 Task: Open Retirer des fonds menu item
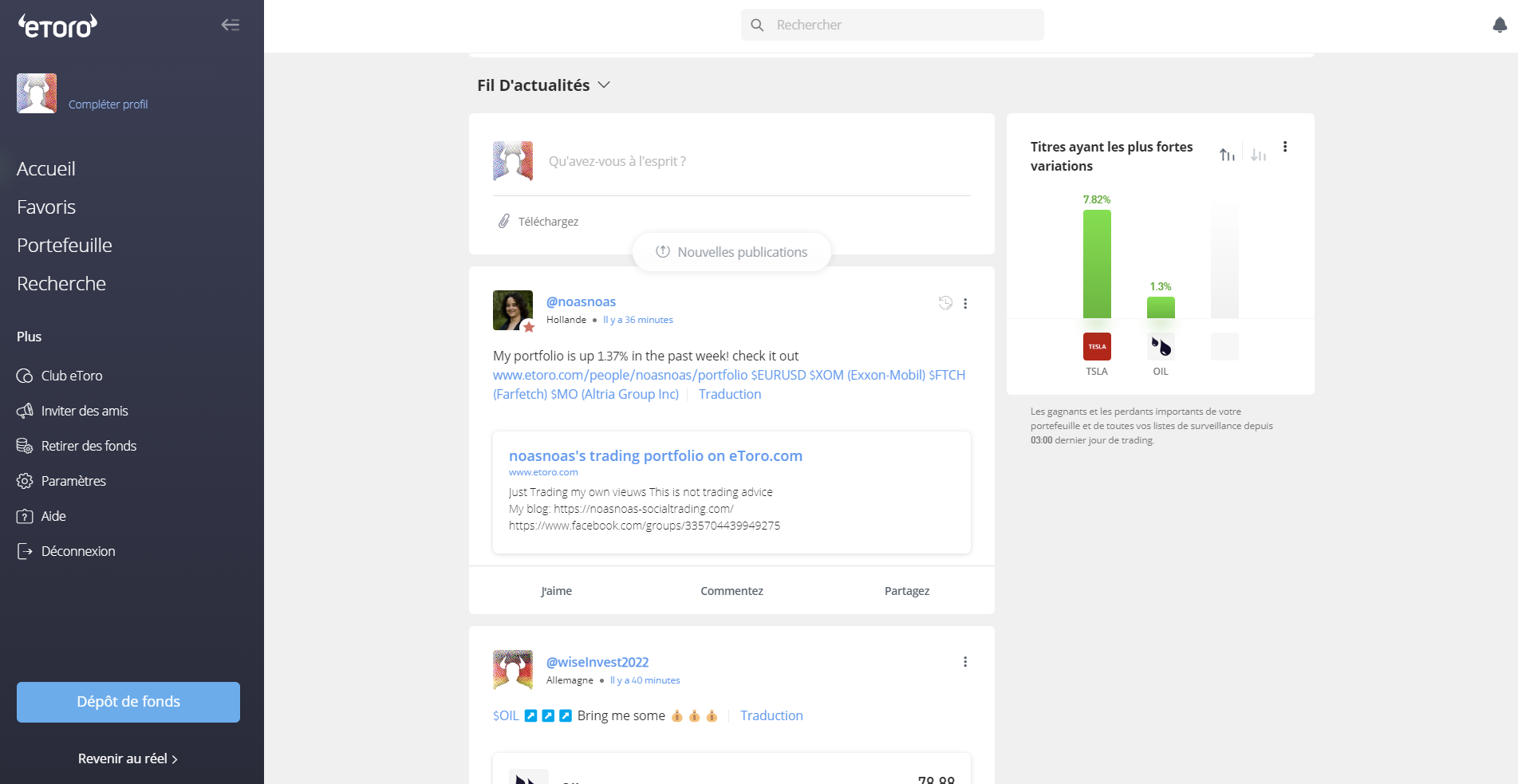pos(89,446)
